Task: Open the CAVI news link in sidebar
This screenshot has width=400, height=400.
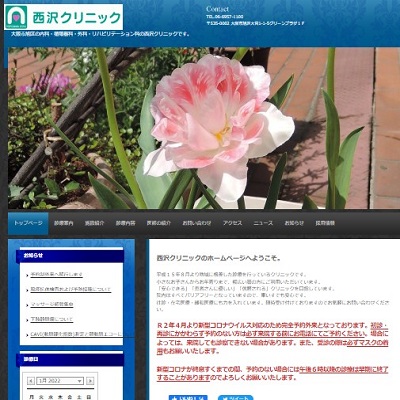Action: pos(76,334)
